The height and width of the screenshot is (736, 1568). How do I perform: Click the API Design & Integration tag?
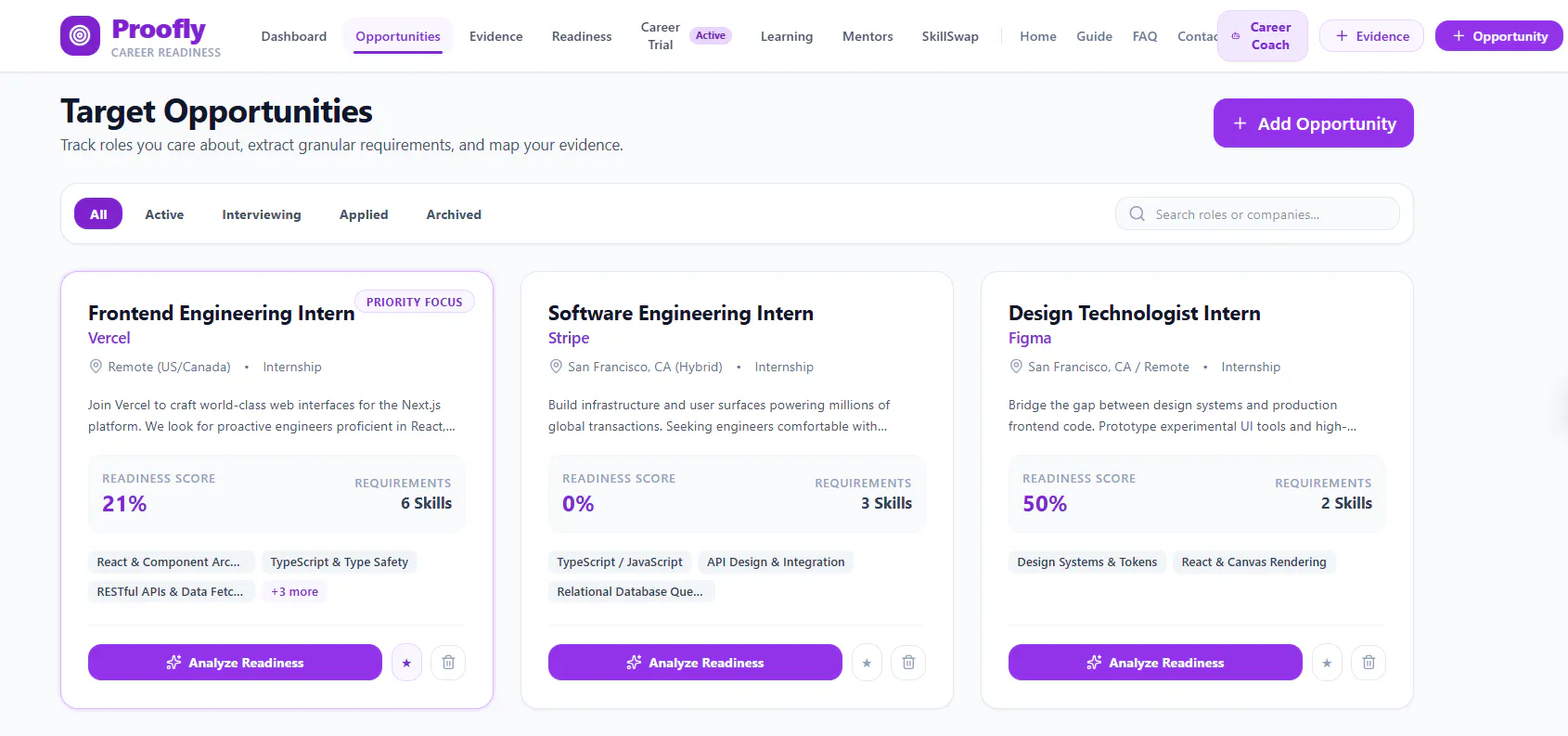click(x=776, y=562)
